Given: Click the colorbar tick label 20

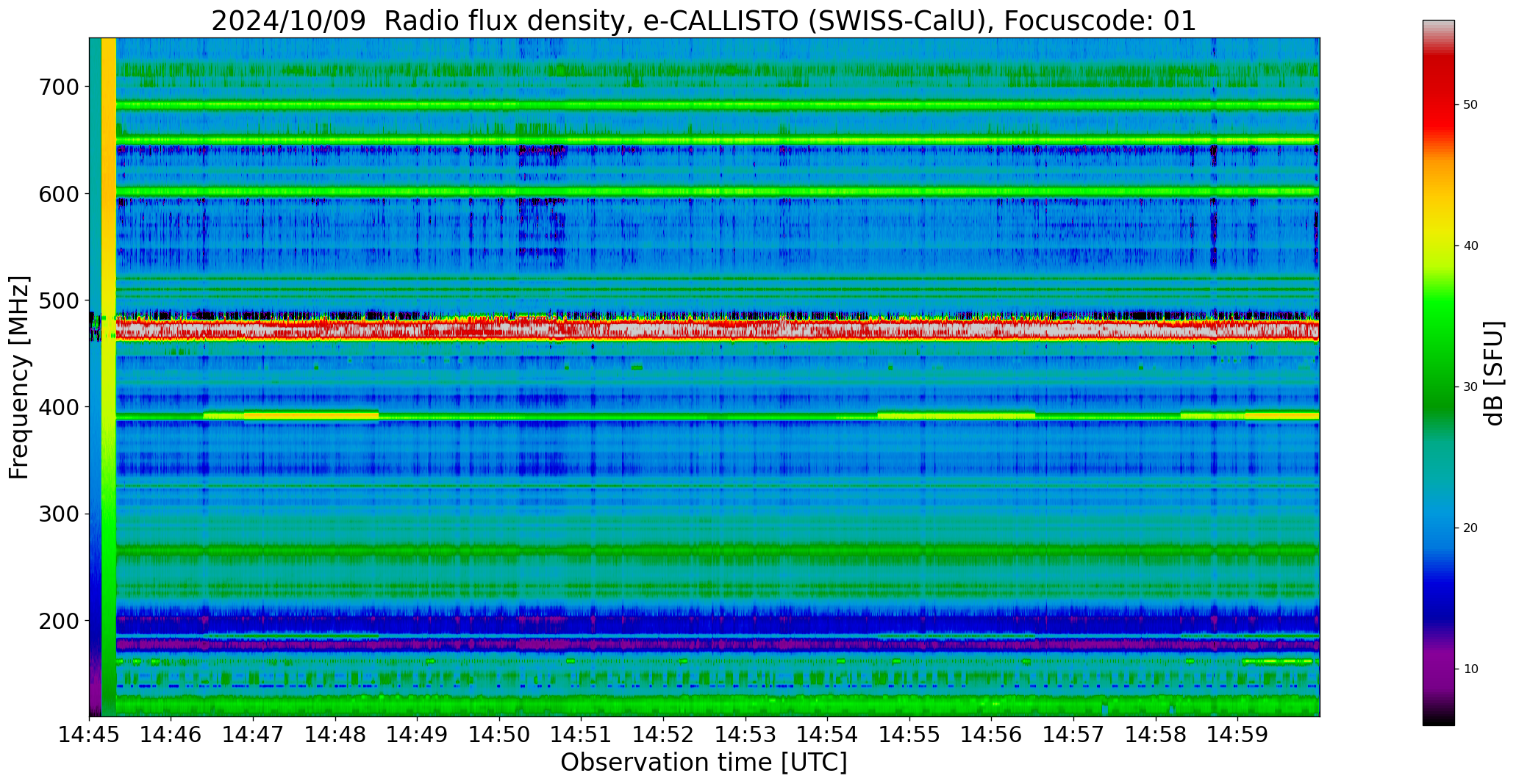Looking at the screenshot, I should click(x=1470, y=528).
